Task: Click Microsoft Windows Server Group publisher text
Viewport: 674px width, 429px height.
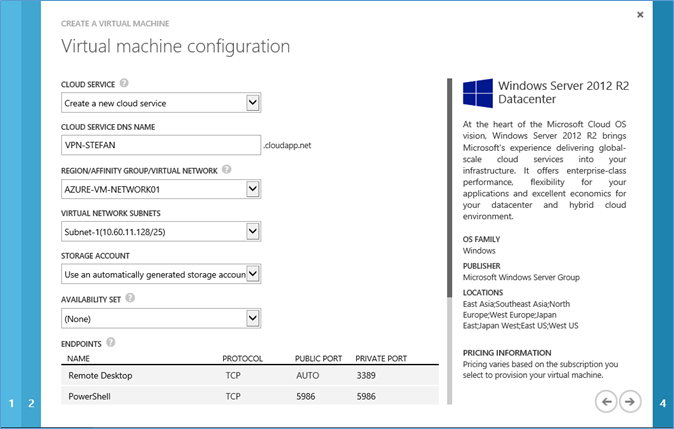Action: click(x=521, y=277)
